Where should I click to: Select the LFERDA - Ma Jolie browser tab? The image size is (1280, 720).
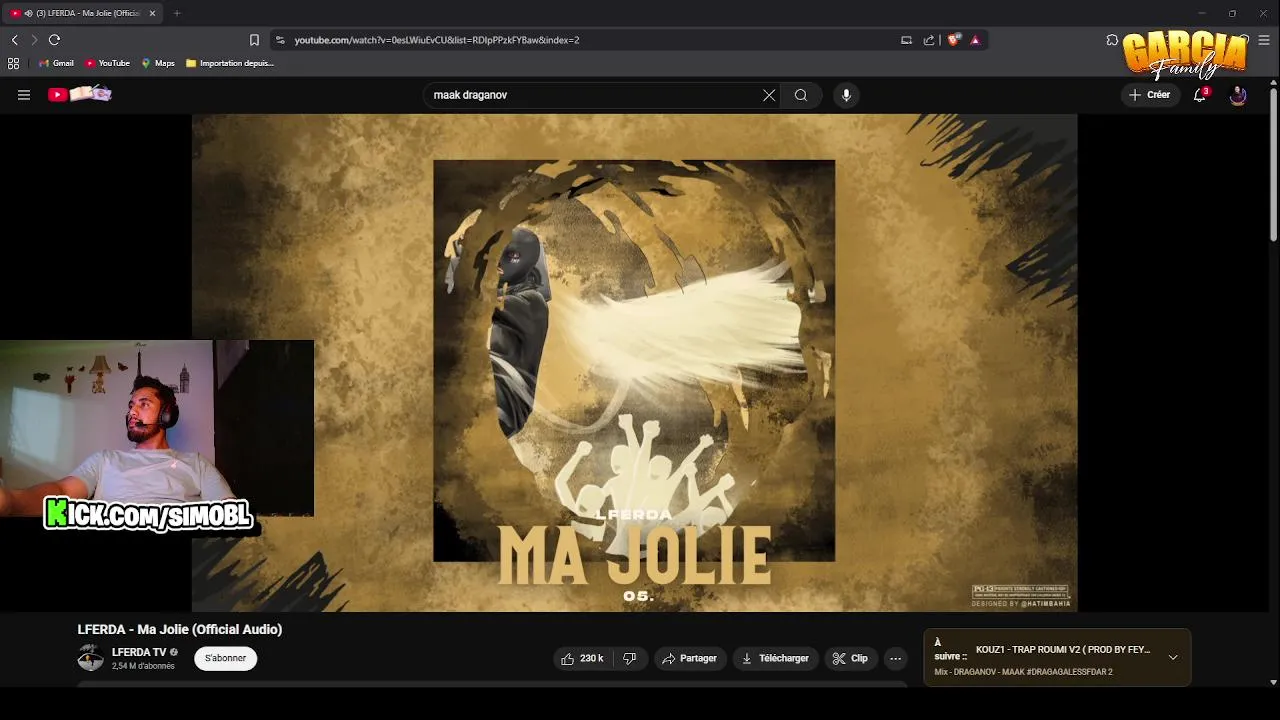click(84, 13)
